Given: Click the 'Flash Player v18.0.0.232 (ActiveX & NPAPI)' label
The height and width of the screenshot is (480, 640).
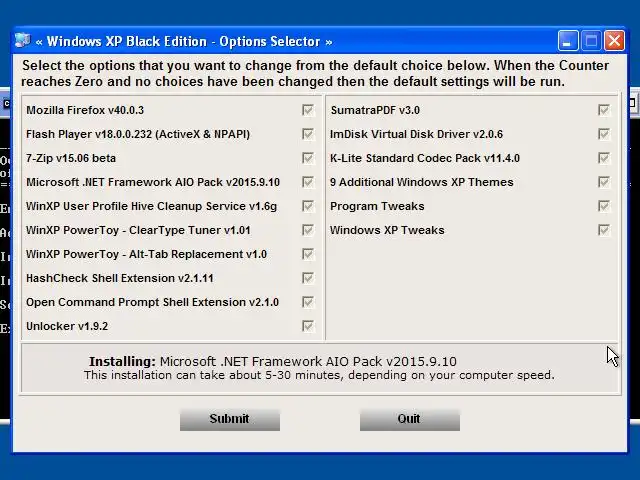Looking at the screenshot, I should [x=138, y=134].
